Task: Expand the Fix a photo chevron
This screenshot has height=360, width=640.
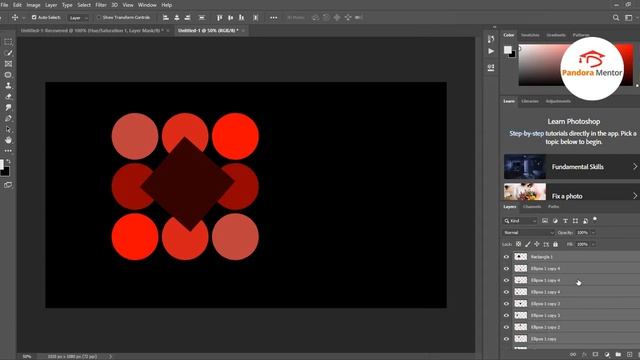Action: tap(635, 196)
